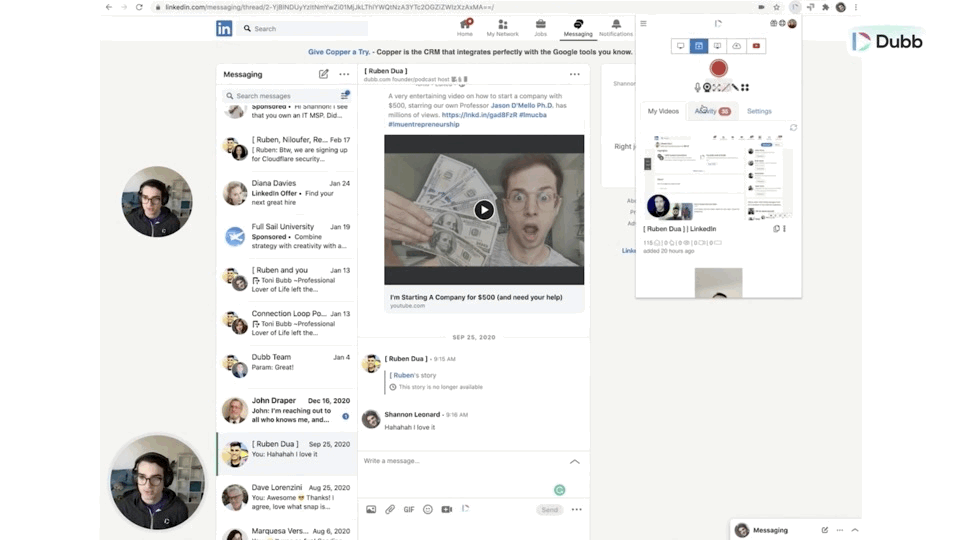Choose the red YouTube import option
The width and height of the screenshot is (960, 540).
coord(756,46)
